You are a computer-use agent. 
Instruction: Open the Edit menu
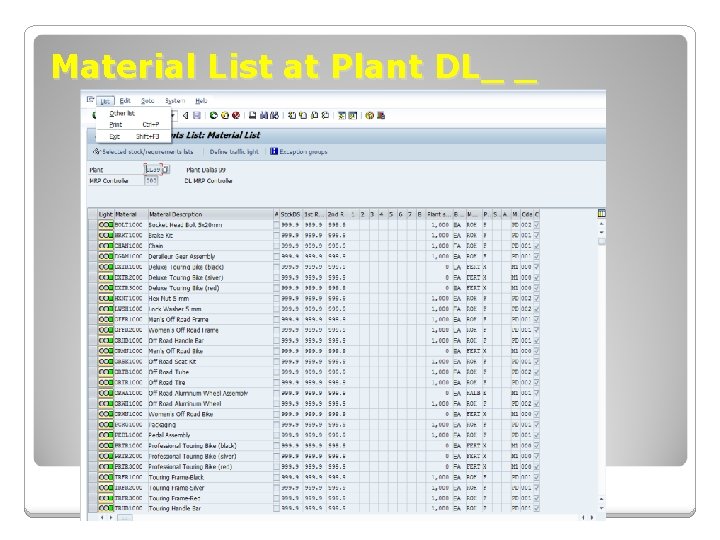pyautogui.click(x=125, y=101)
